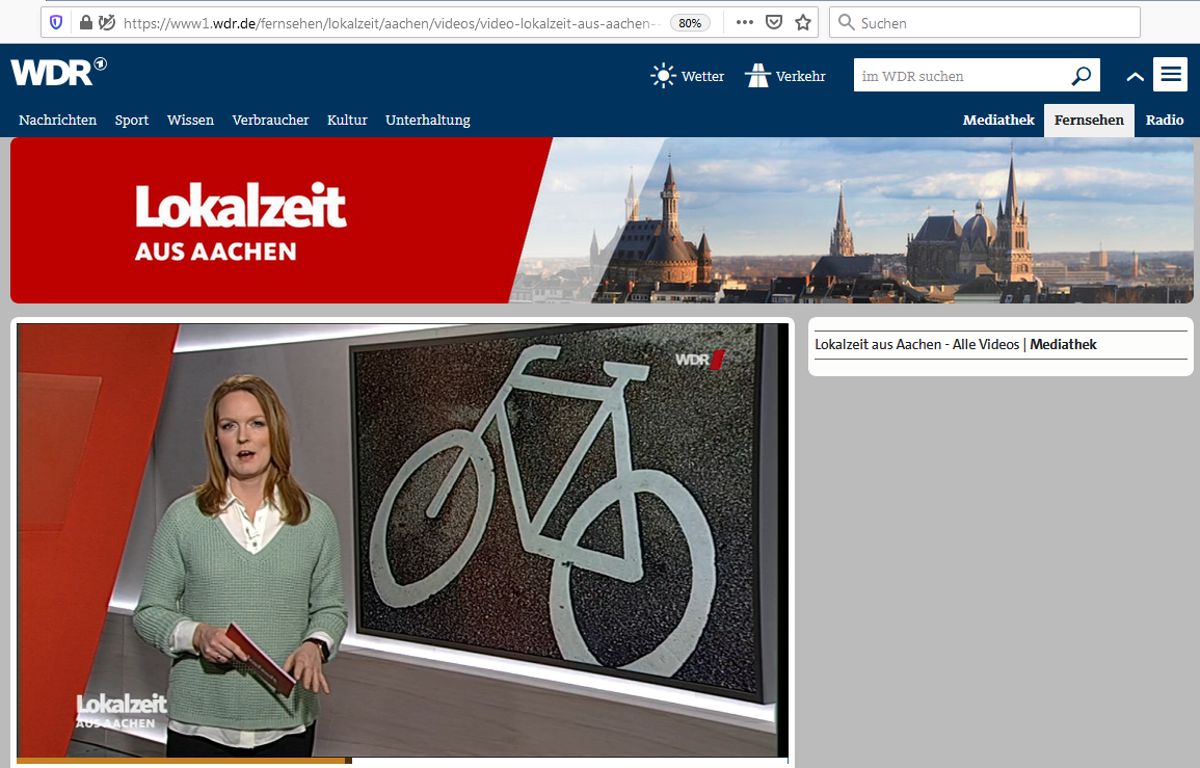The width and height of the screenshot is (1200, 768).
Task: Bookmark this page with the star
Action: coord(803,22)
